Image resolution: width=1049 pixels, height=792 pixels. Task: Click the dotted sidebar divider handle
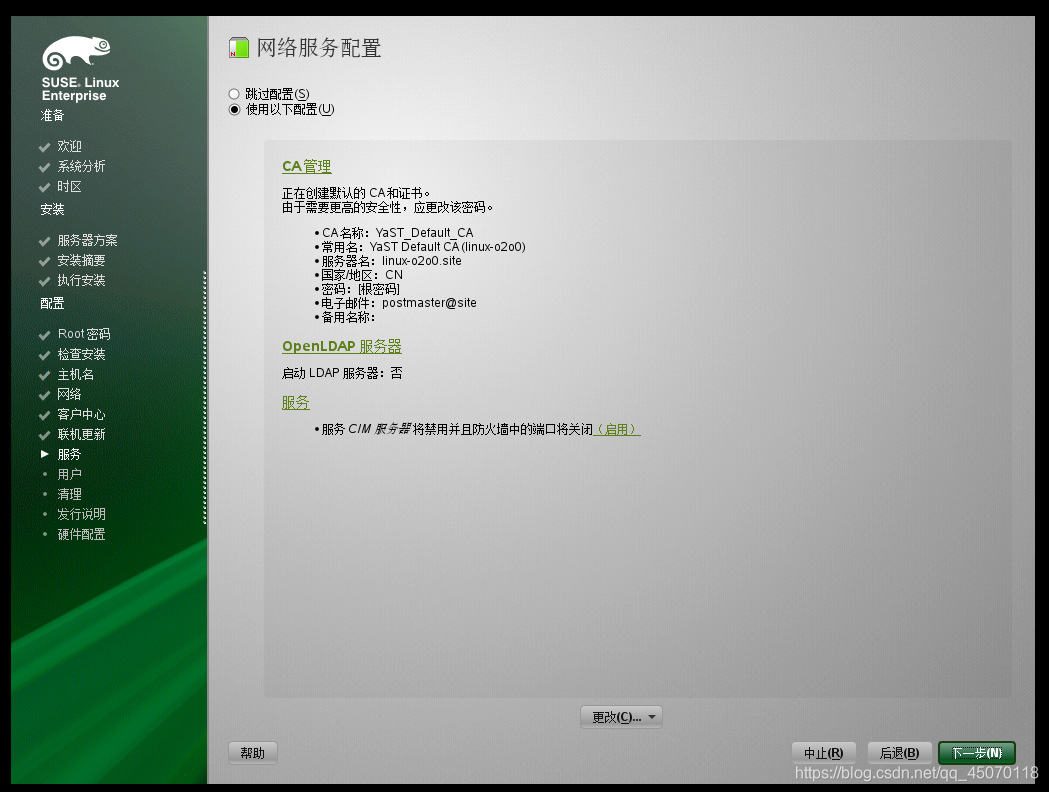point(205,398)
